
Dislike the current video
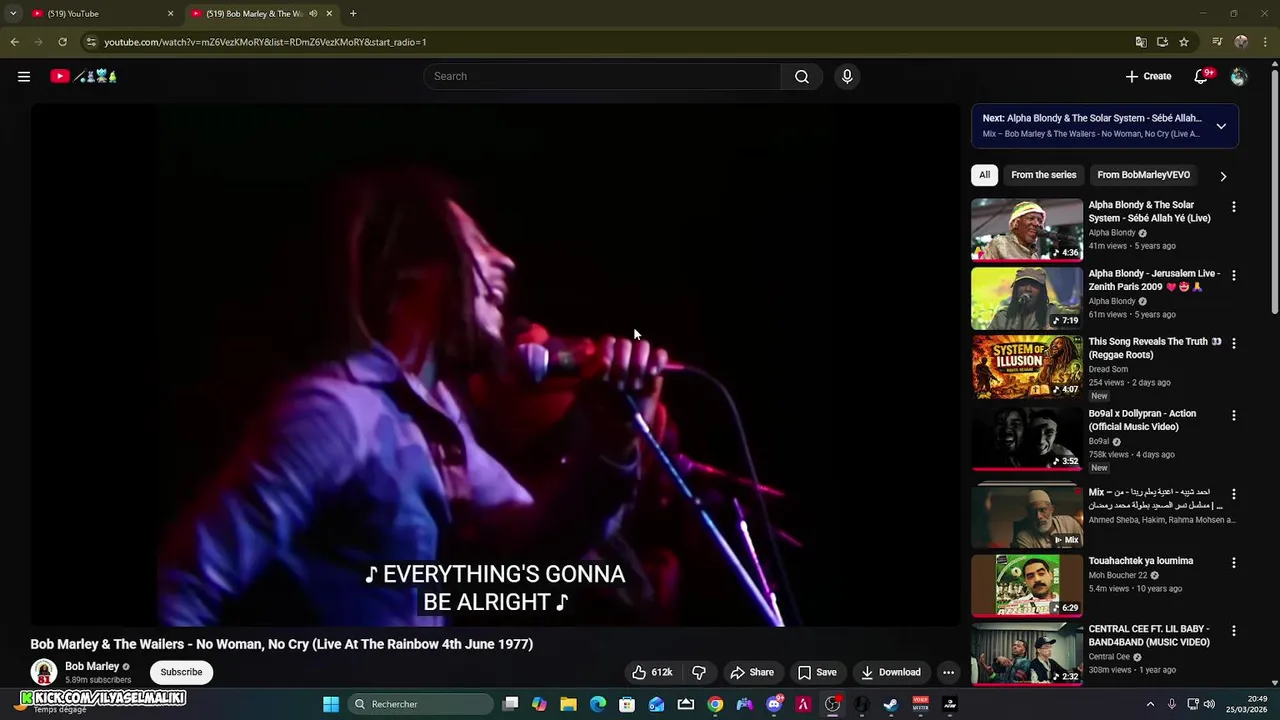pos(699,672)
